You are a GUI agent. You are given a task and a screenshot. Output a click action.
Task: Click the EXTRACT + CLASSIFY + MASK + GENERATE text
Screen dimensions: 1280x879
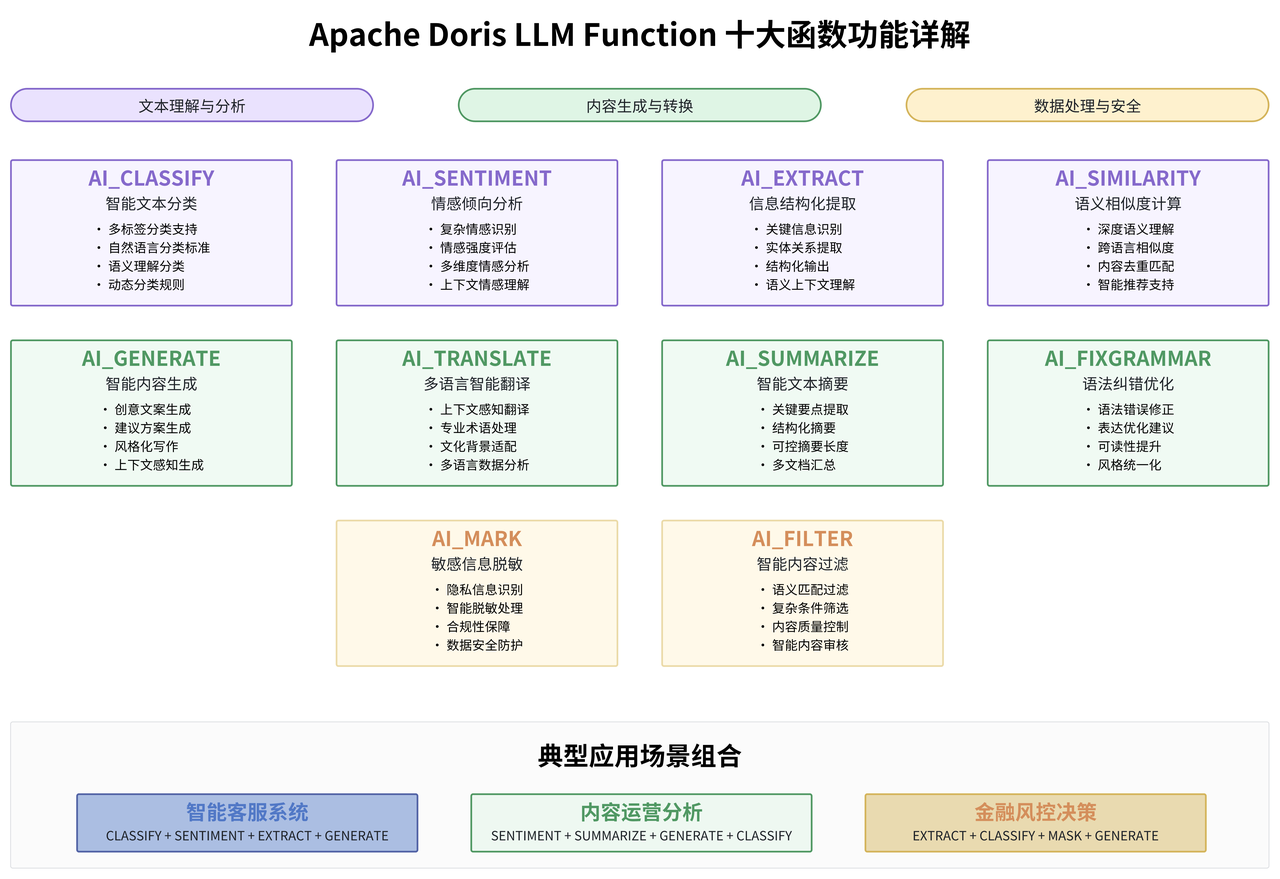[x=1034, y=836]
